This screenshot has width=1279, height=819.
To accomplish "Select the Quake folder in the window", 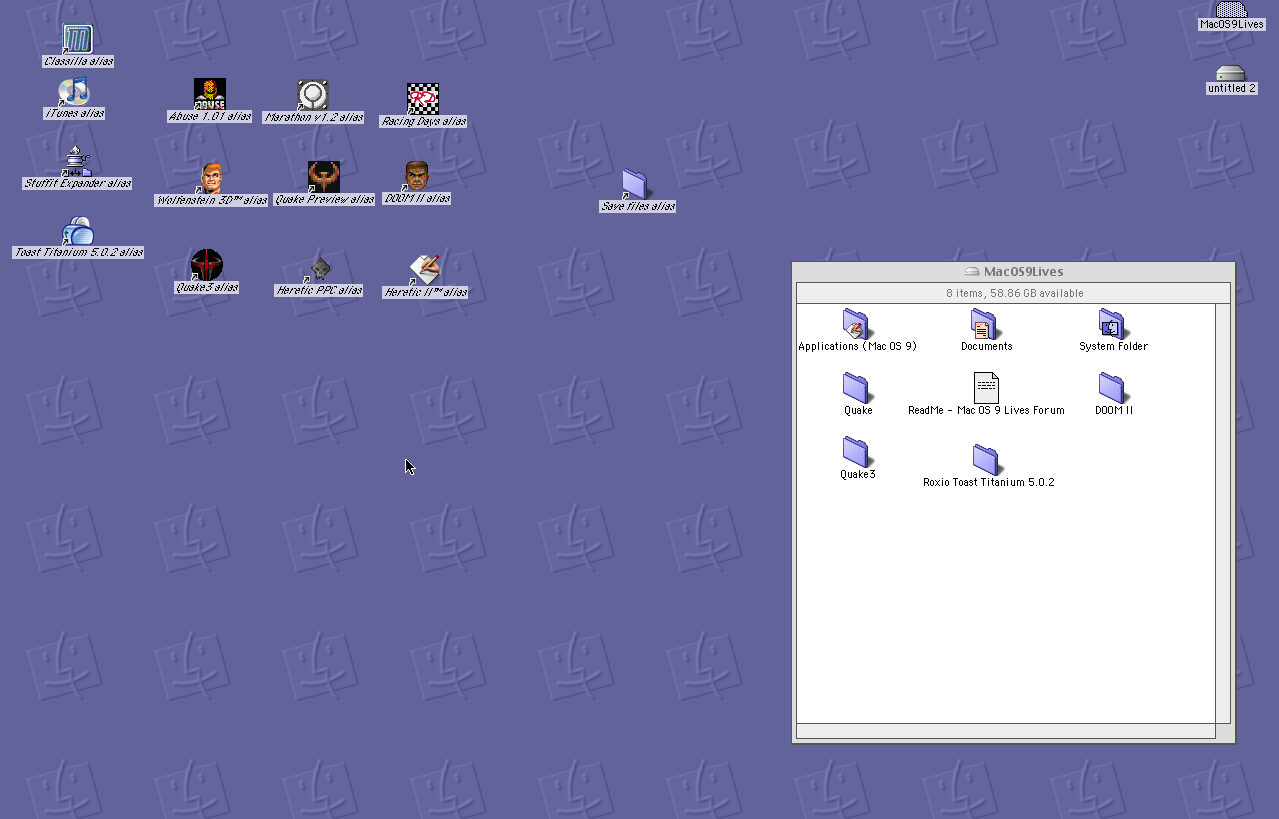I will coord(856,388).
